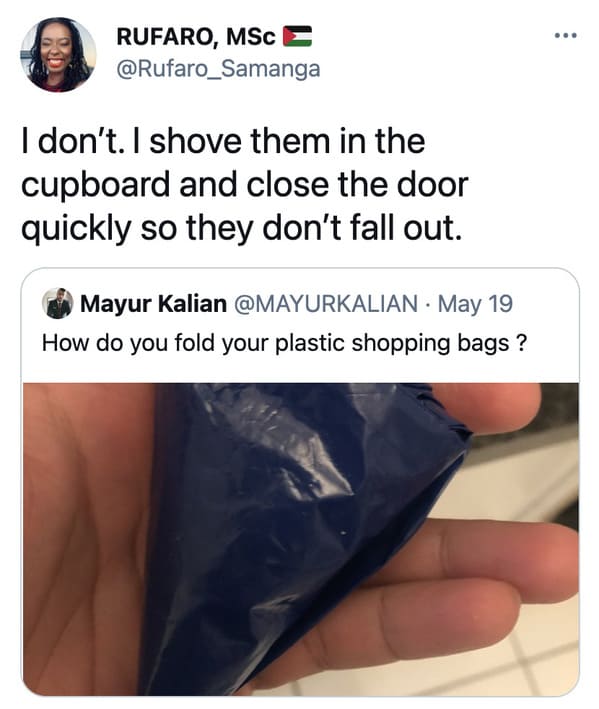599x709 pixels.
Task: Open the quoted tweet header row
Action: pyautogui.click(x=278, y=304)
